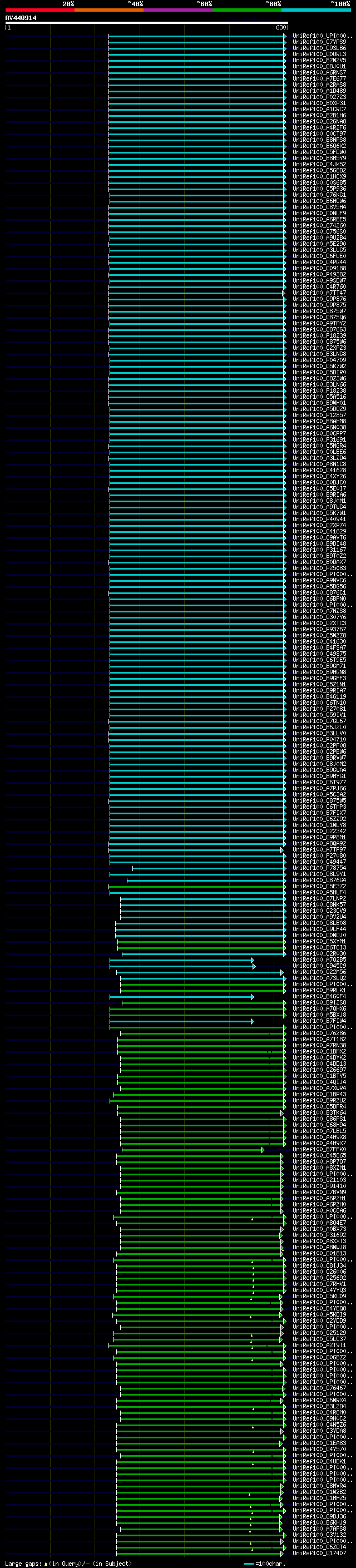Click the label UniRef100_P49382

[319, 274]
